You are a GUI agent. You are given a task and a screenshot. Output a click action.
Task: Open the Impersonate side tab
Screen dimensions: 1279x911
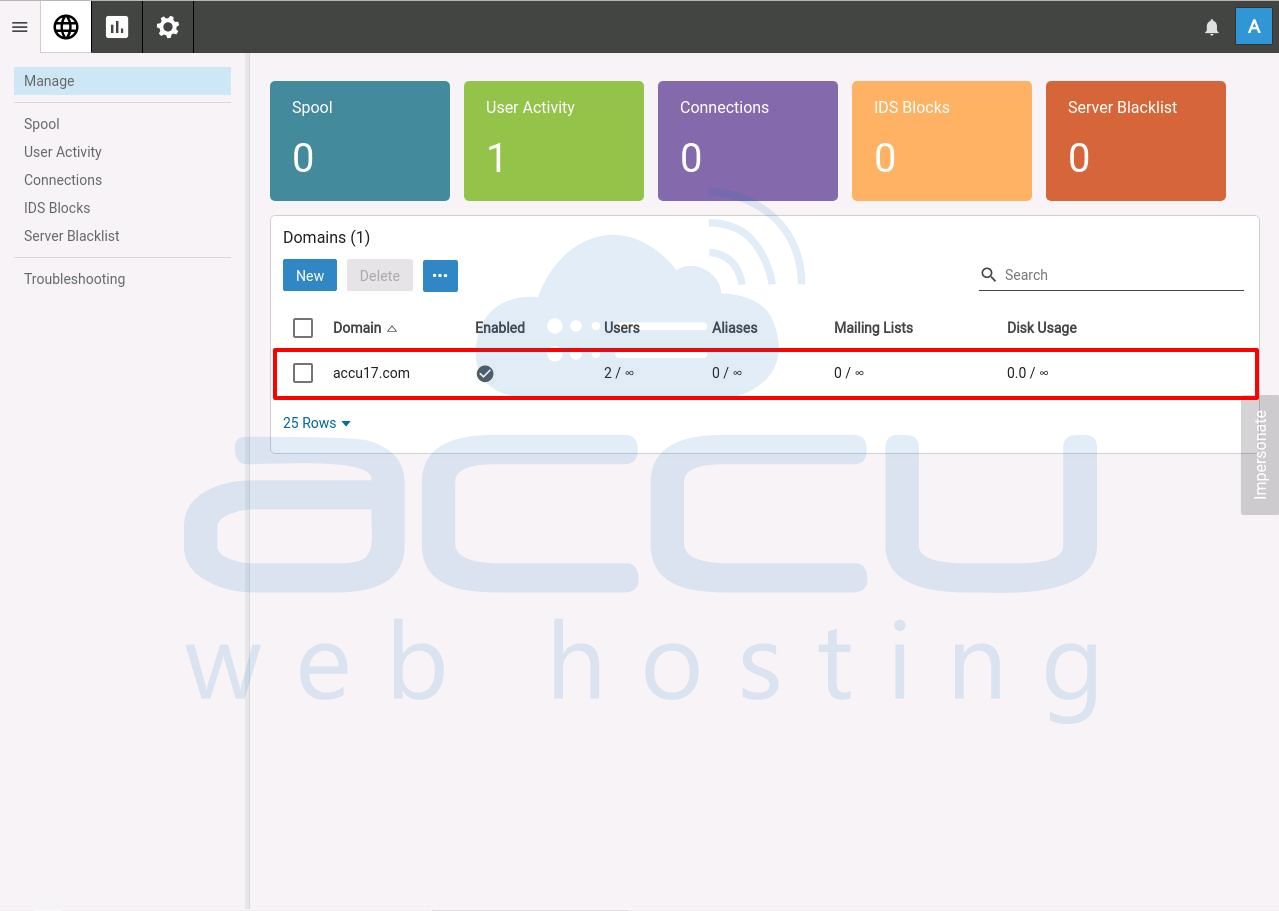(1260, 455)
